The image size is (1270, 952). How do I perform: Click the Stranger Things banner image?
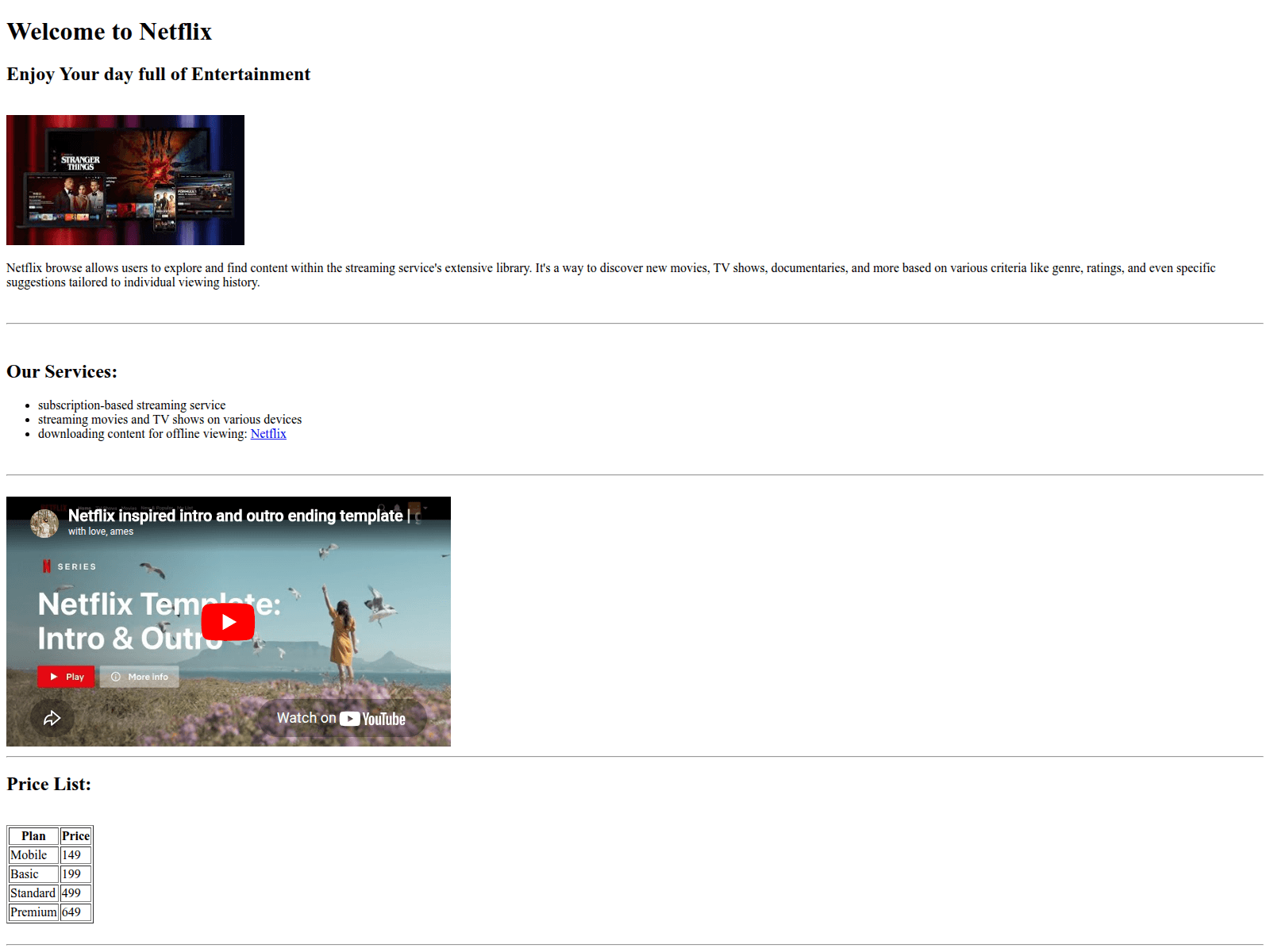125,180
